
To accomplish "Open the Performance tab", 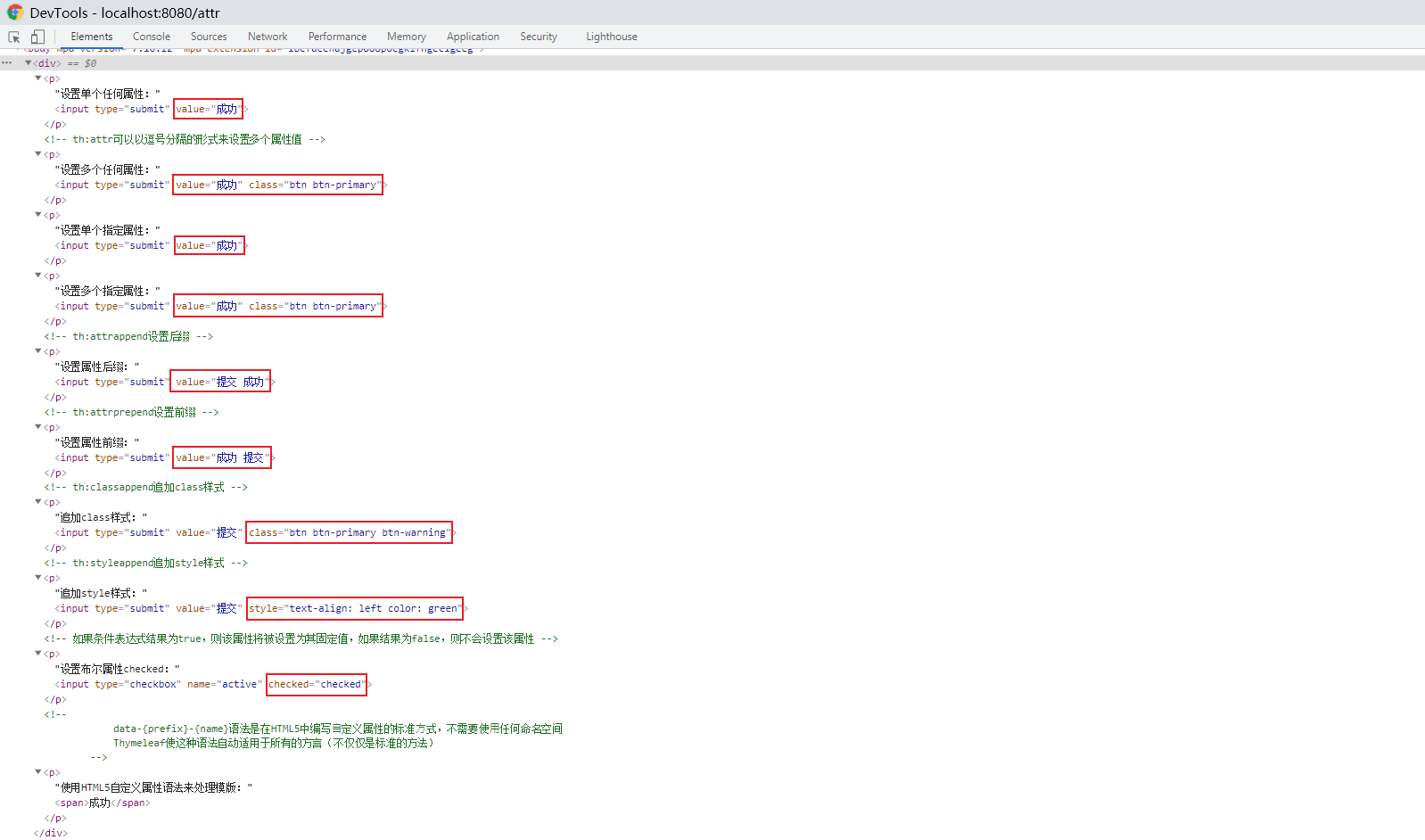I will [337, 37].
